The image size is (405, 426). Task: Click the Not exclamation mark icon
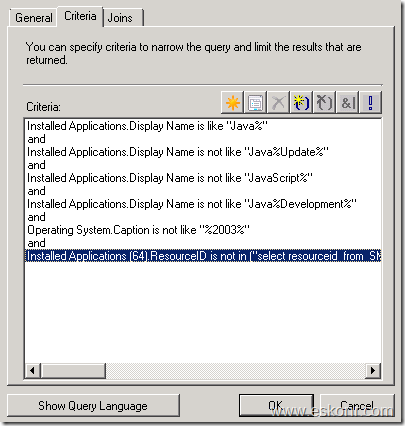370,102
